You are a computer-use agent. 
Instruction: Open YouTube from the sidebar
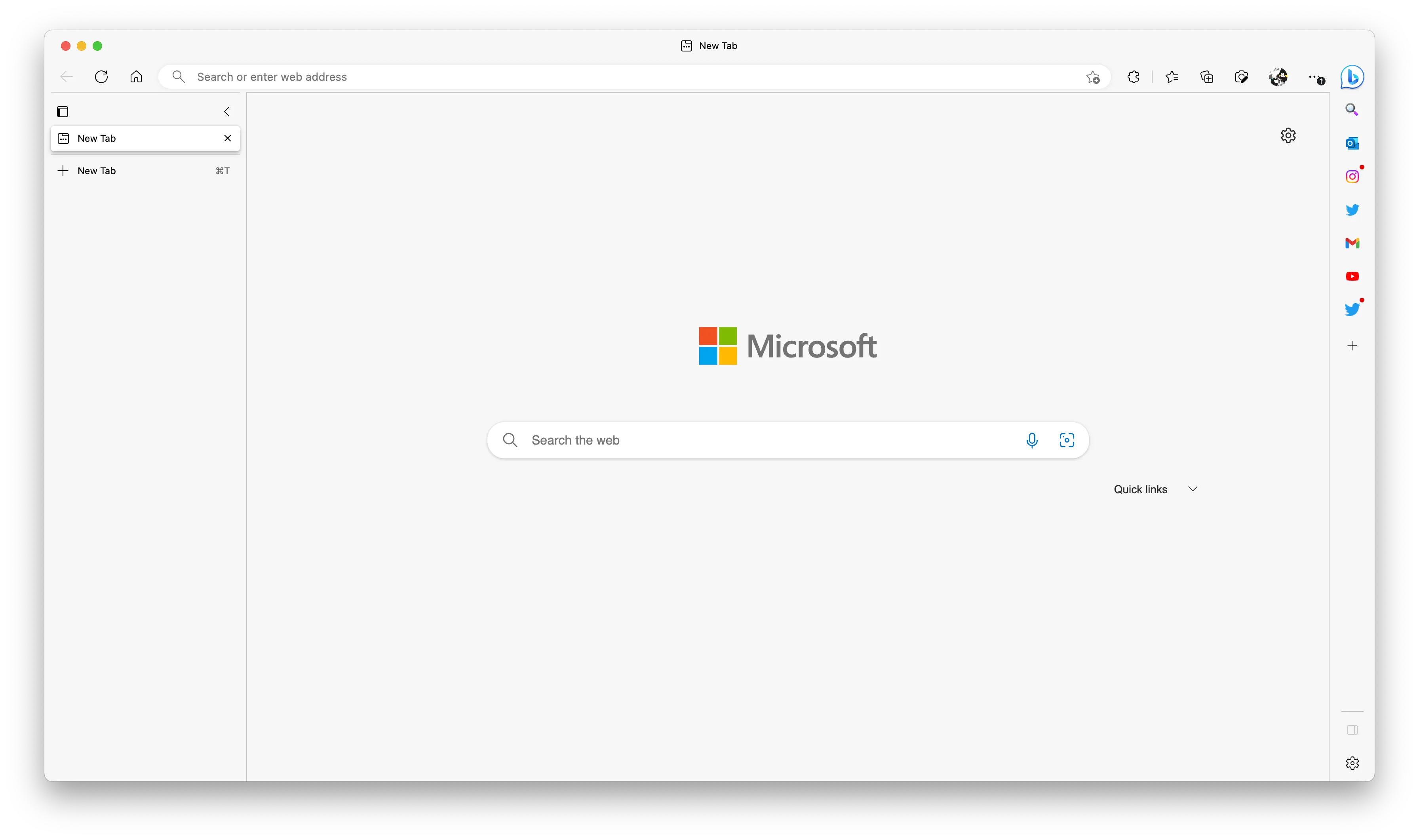[1352, 276]
